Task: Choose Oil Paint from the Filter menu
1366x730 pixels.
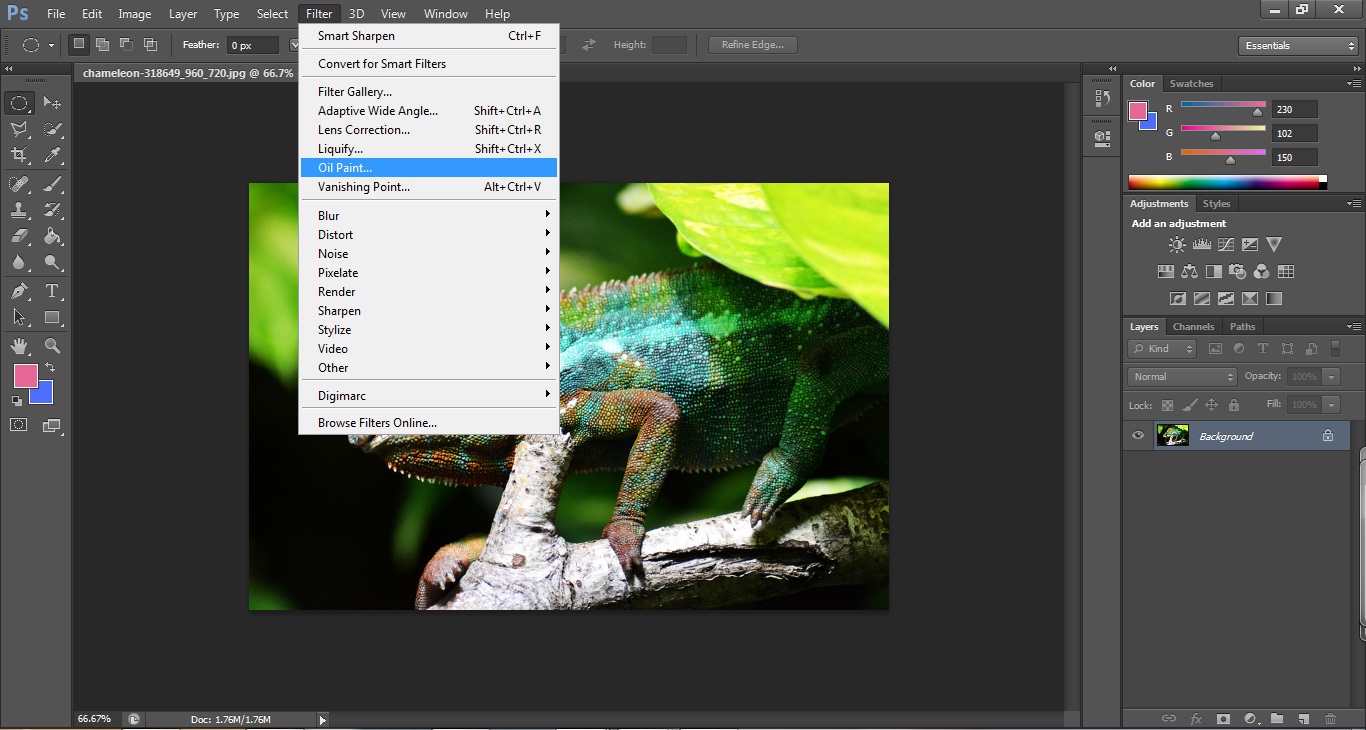Action: (345, 167)
